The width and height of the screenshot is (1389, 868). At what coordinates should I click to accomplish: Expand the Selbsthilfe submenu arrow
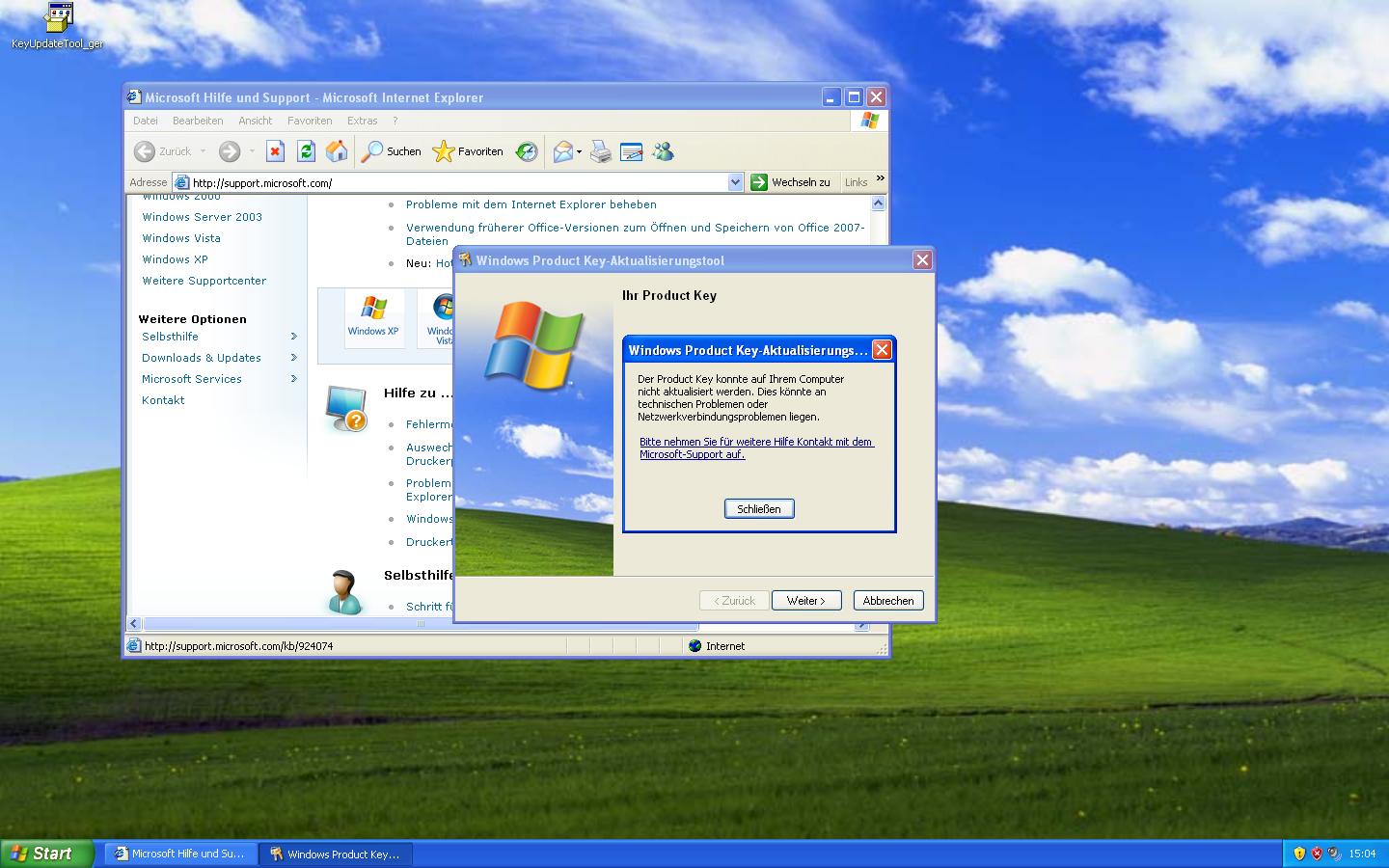293,337
